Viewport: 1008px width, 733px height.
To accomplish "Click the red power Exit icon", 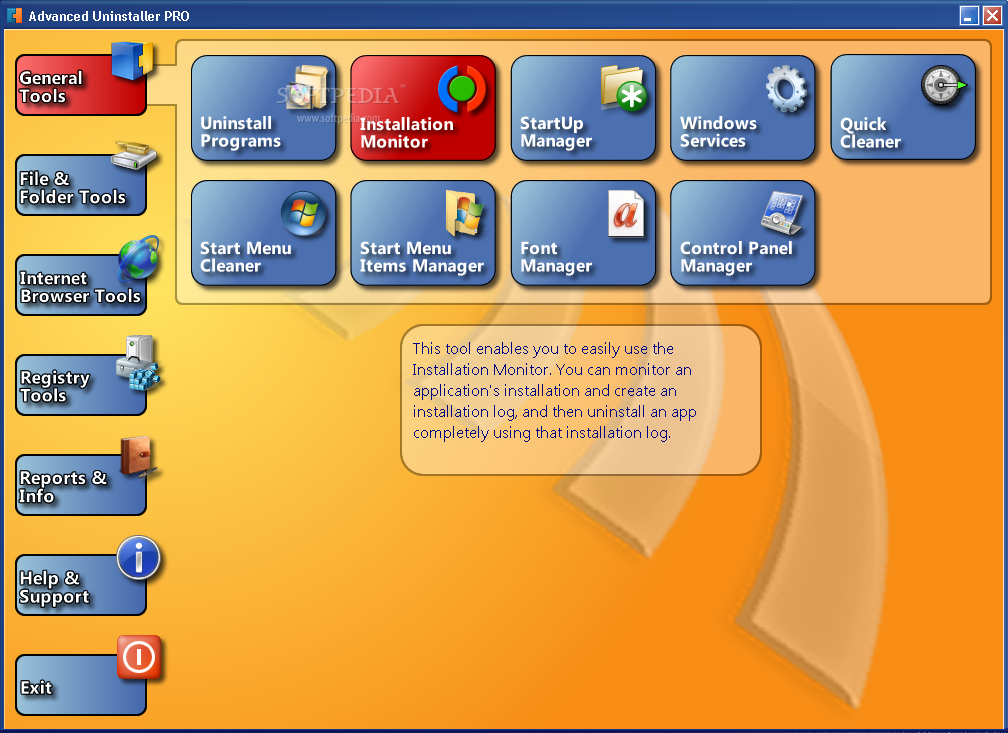I will 139,657.
